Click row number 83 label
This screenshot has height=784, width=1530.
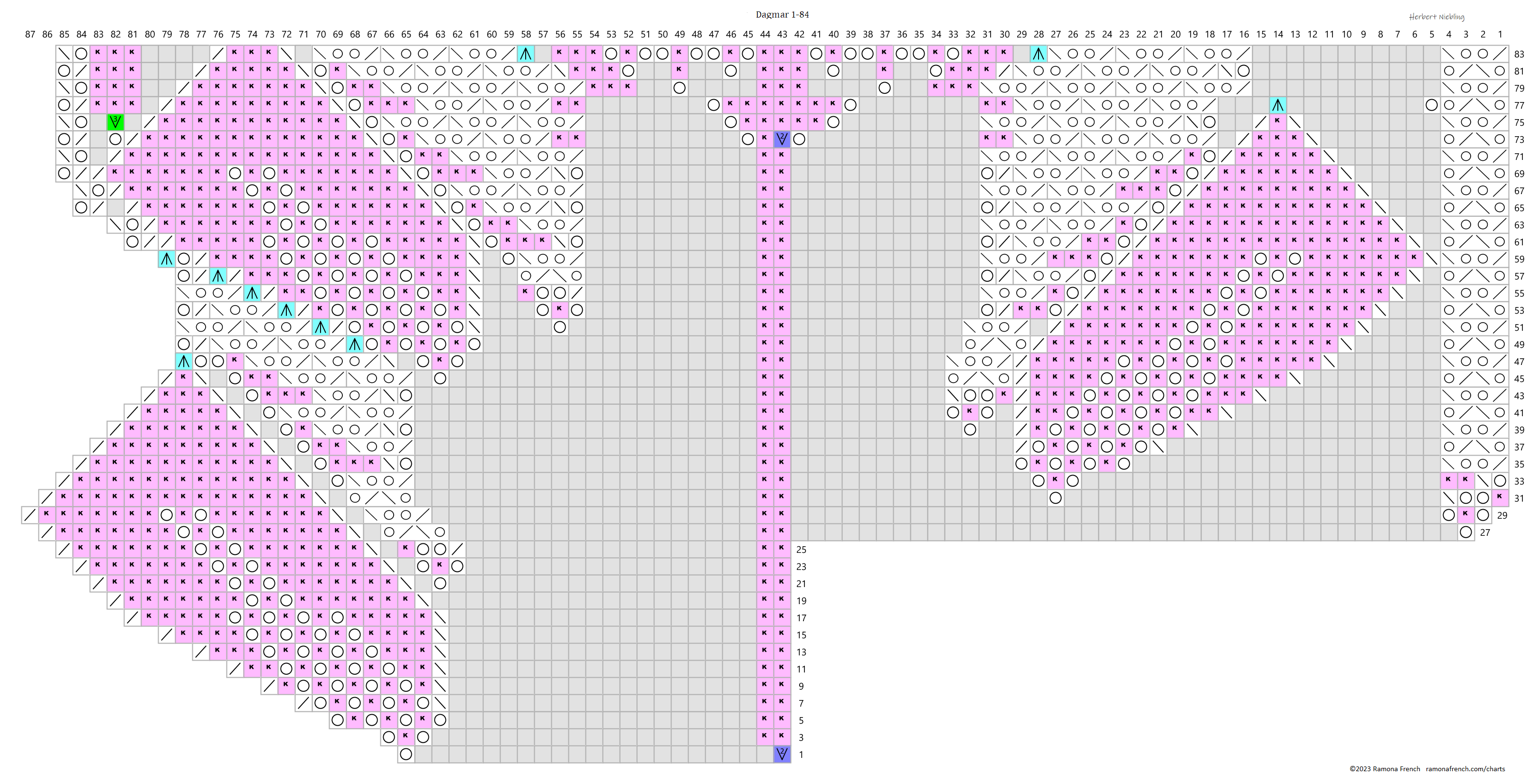pyautogui.click(x=1519, y=54)
